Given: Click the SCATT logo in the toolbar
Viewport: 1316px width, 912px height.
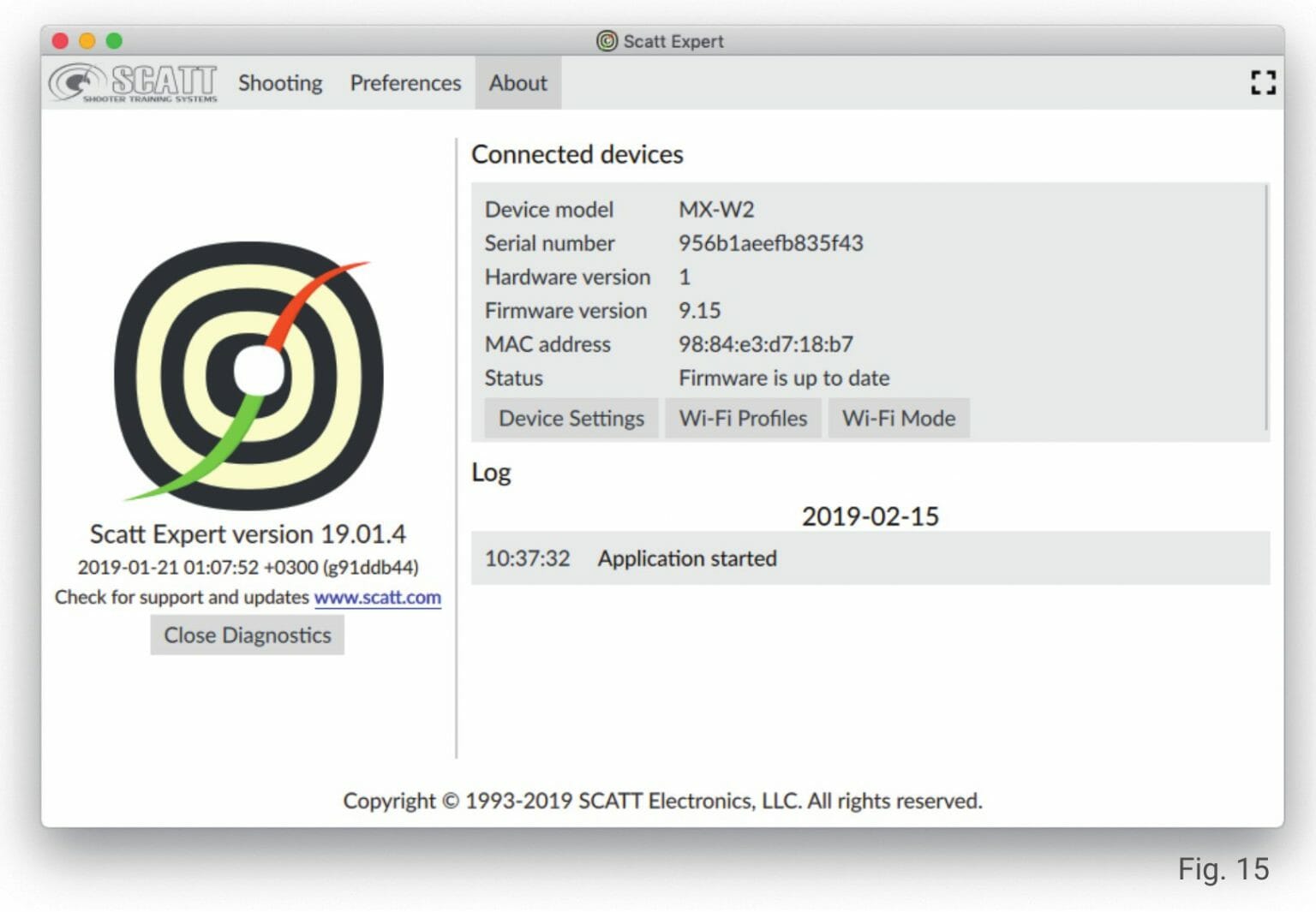Looking at the screenshot, I should 133,83.
